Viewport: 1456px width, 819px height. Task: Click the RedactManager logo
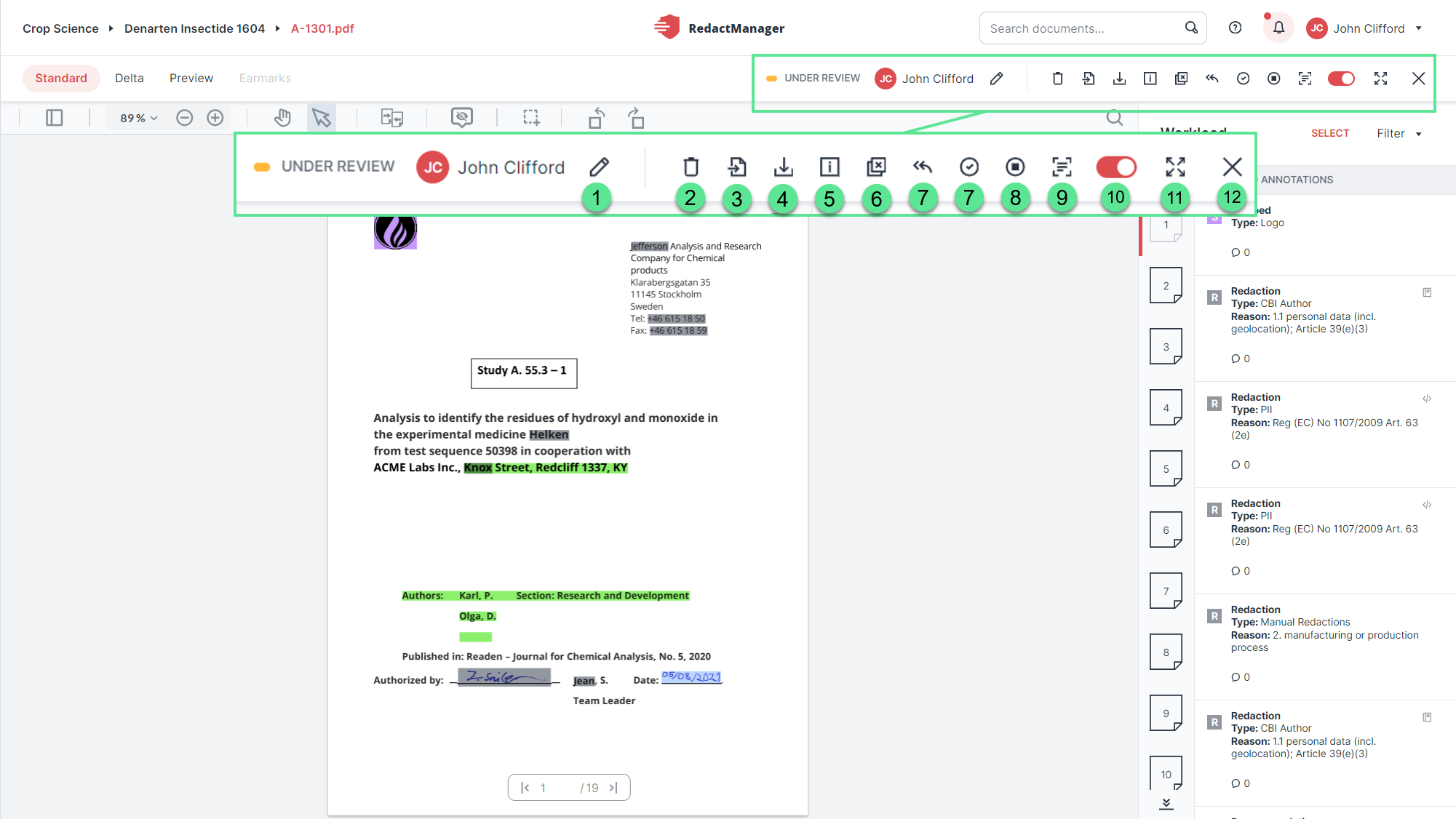click(x=719, y=28)
